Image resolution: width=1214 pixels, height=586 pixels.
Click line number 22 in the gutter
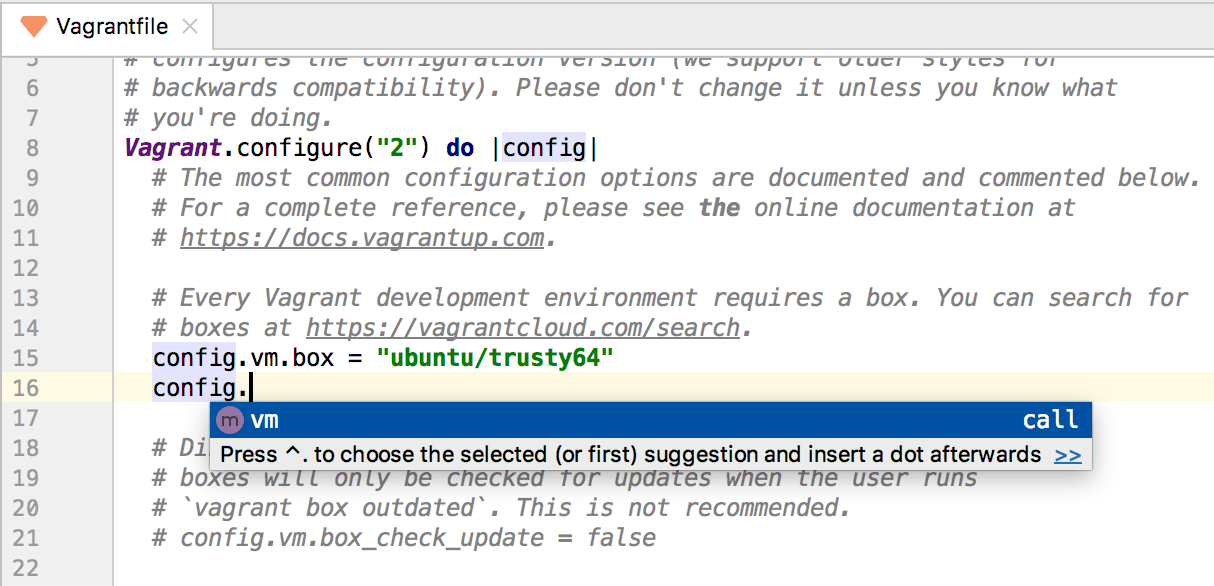tap(27, 568)
